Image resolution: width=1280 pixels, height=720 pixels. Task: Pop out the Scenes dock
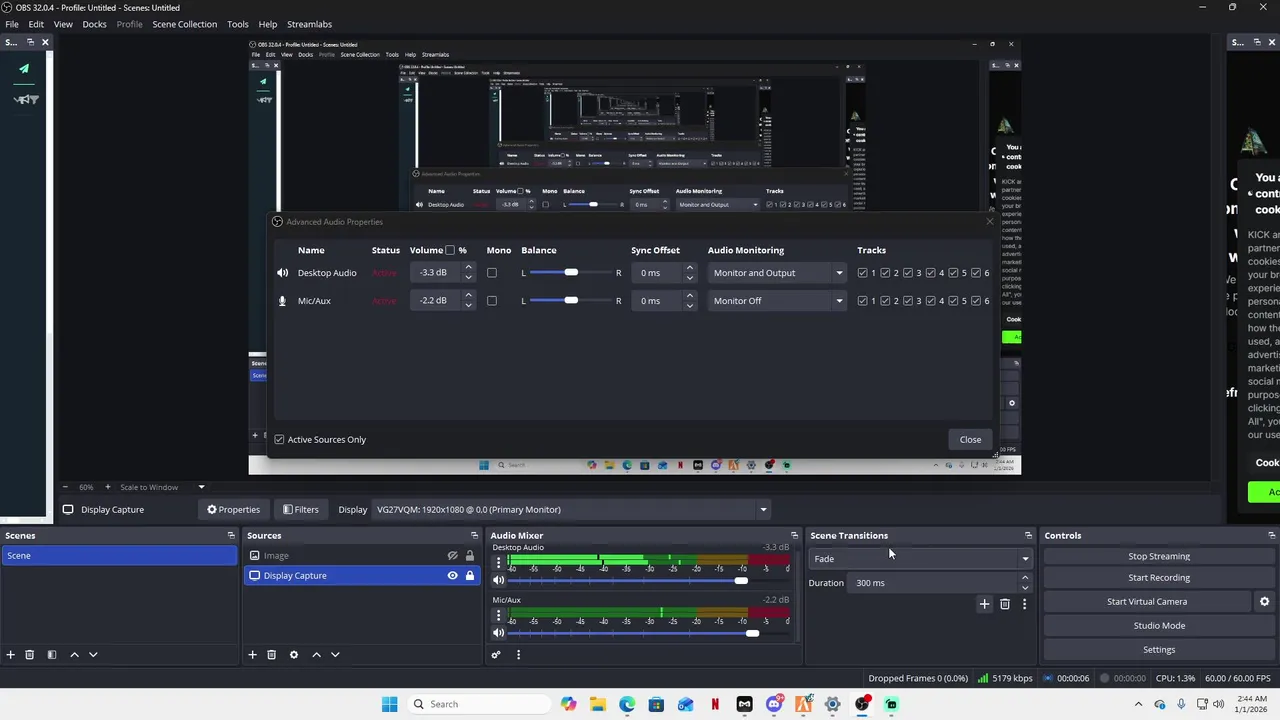coord(231,536)
